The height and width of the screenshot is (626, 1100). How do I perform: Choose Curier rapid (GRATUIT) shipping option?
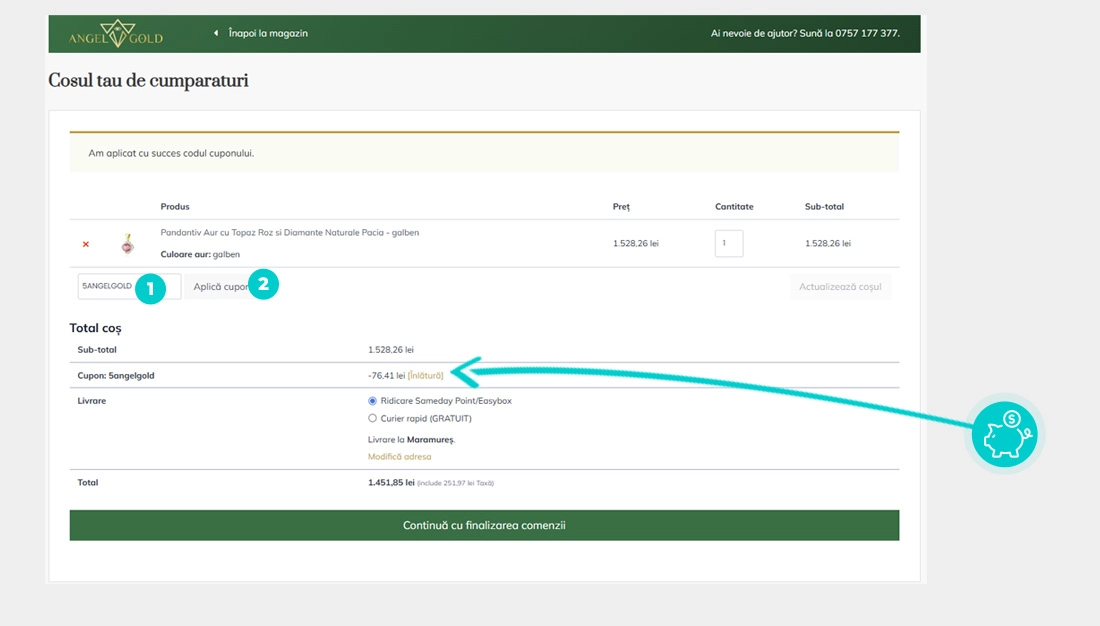[x=373, y=419]
